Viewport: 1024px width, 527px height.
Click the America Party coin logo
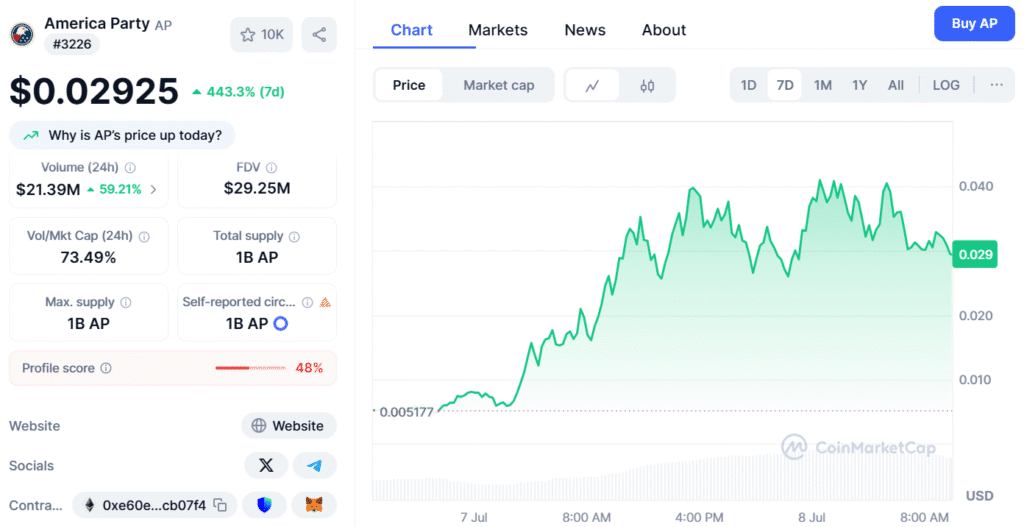pos(22,34)
